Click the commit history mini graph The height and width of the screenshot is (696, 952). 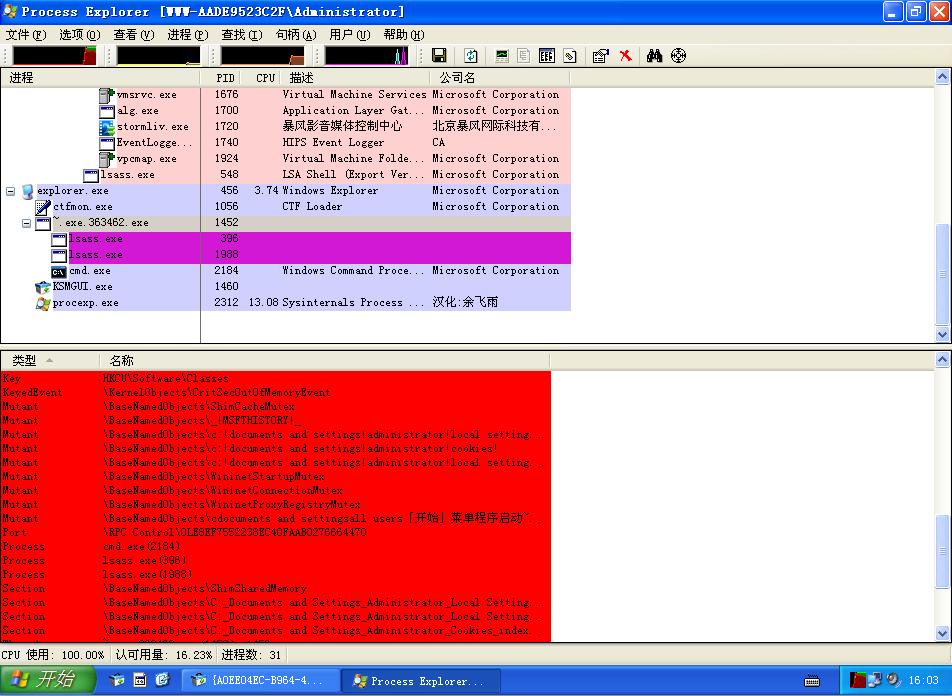(158, 56)
